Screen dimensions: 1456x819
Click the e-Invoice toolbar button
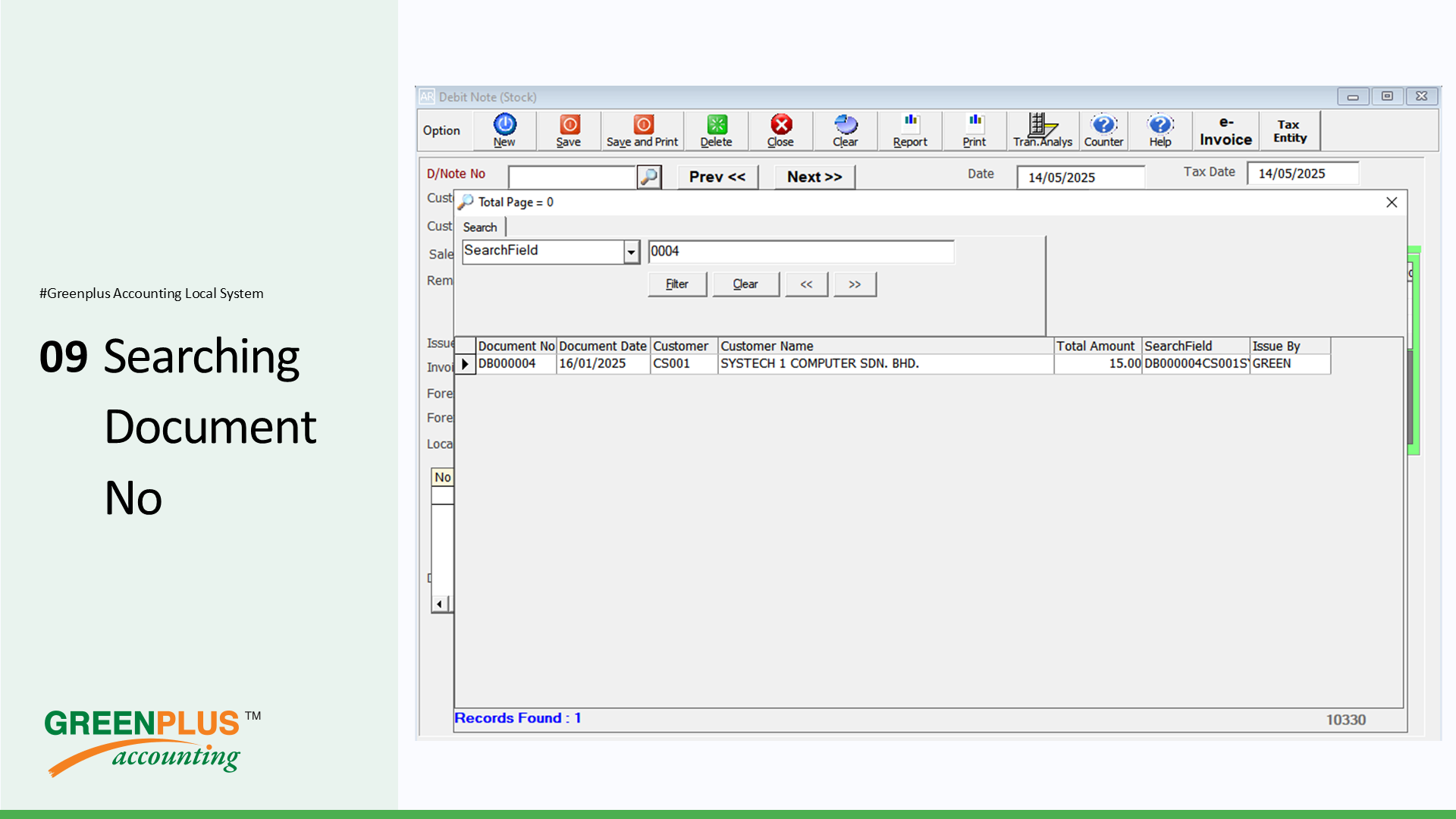click(x=1225, y=130)
